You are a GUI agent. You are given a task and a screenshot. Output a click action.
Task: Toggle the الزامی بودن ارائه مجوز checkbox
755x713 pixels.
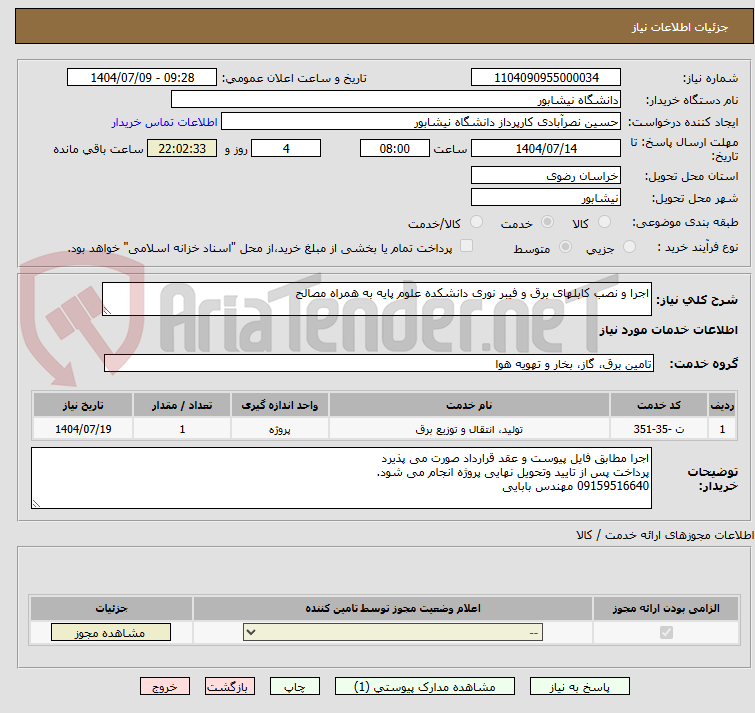pyautogui.click(x=666, y=633)
